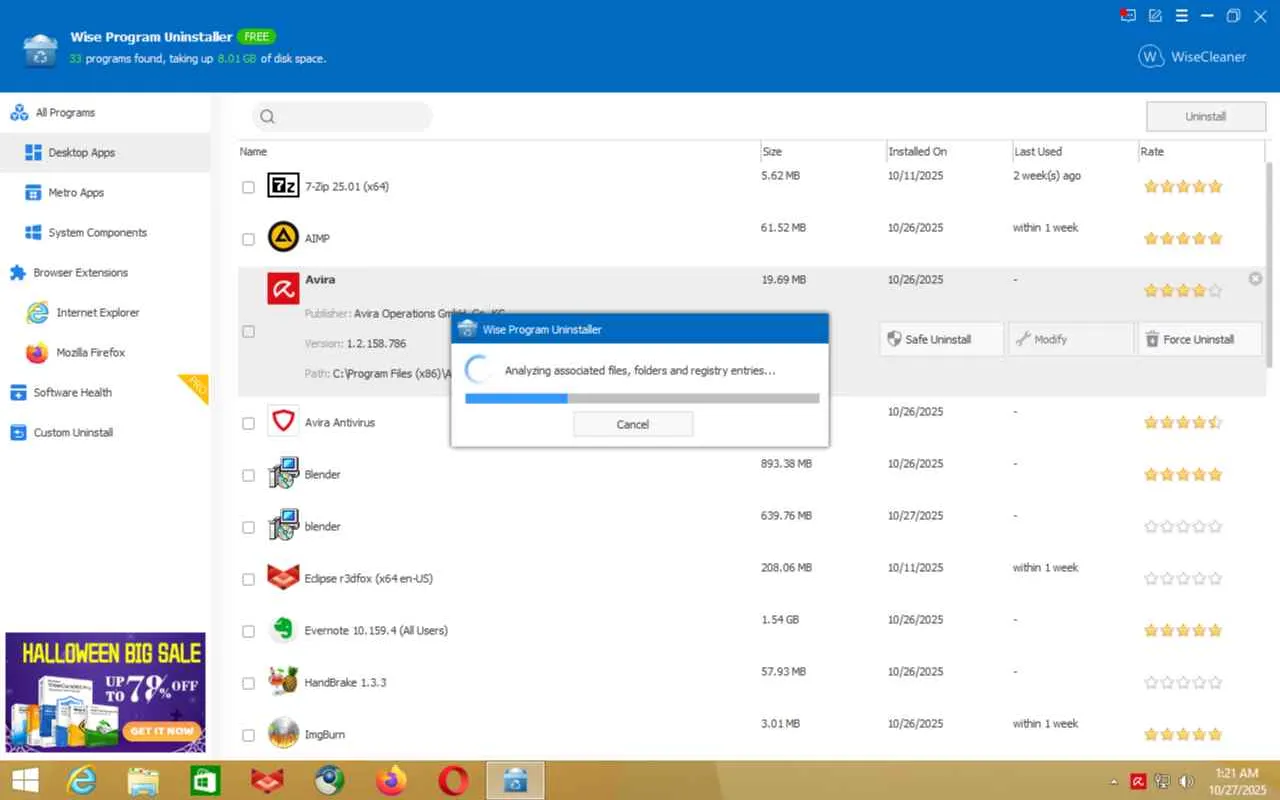
Task: Click the icon of the 893.38 MB Blender
Action: (284, 473)
